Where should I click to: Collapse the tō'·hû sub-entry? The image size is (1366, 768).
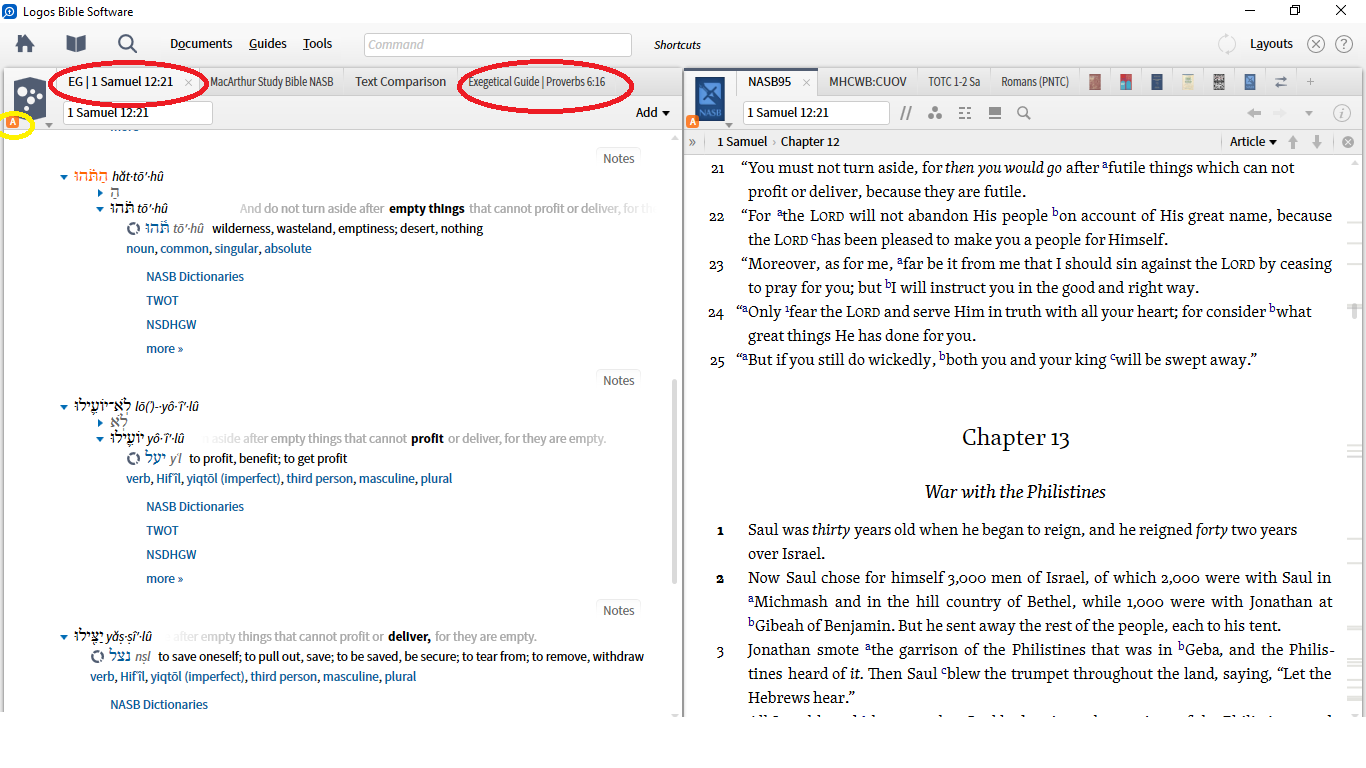pyautogui.click(x=101, y=209)
